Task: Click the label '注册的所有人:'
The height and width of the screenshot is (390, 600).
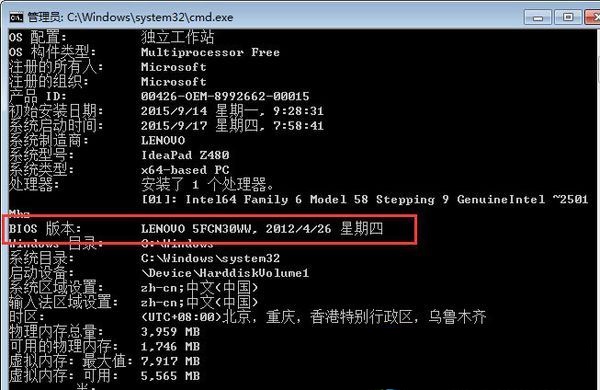Action: pyautogui.click(x=56, y=67)
